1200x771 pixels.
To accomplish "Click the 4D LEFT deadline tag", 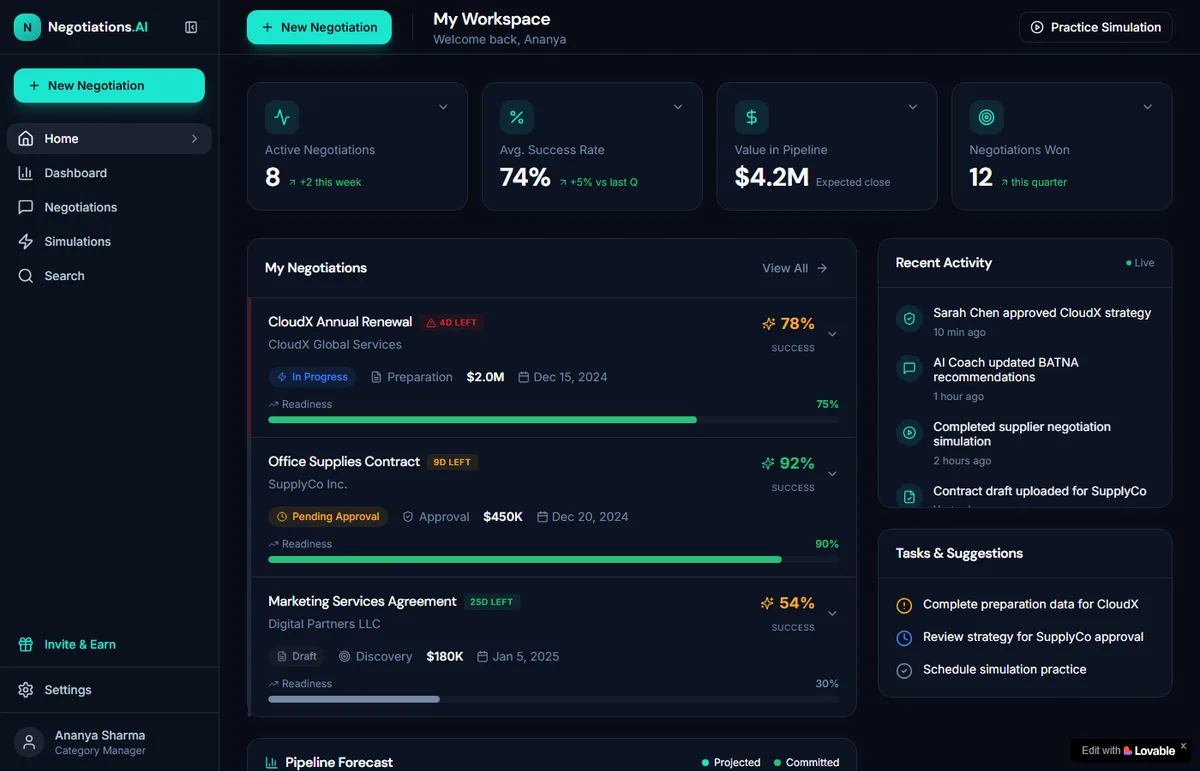I will pyautogui.click(x=452, y=323).
